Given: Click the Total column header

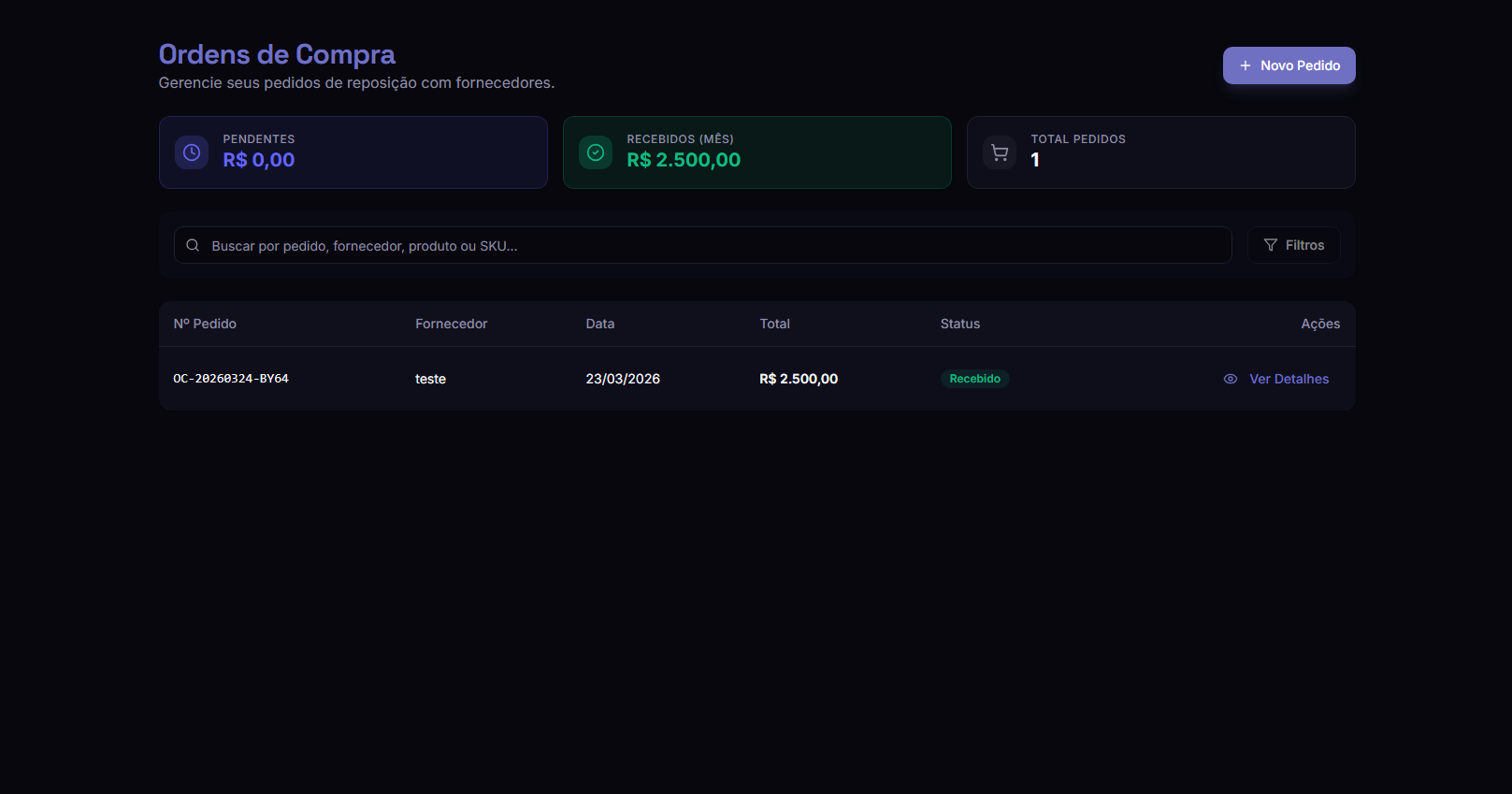Looking at the screenshot, I should point(774,324).
